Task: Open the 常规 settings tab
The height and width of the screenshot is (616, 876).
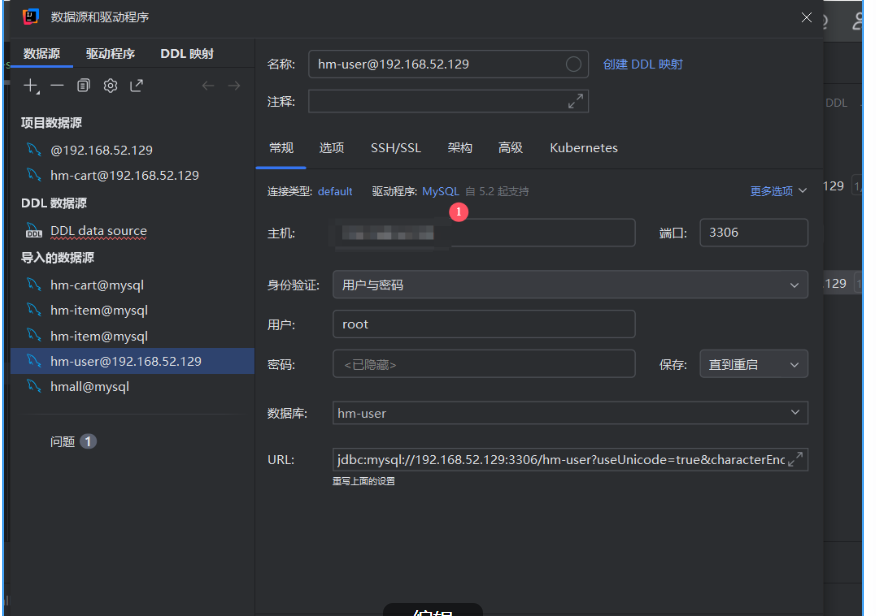Action: 281,148
